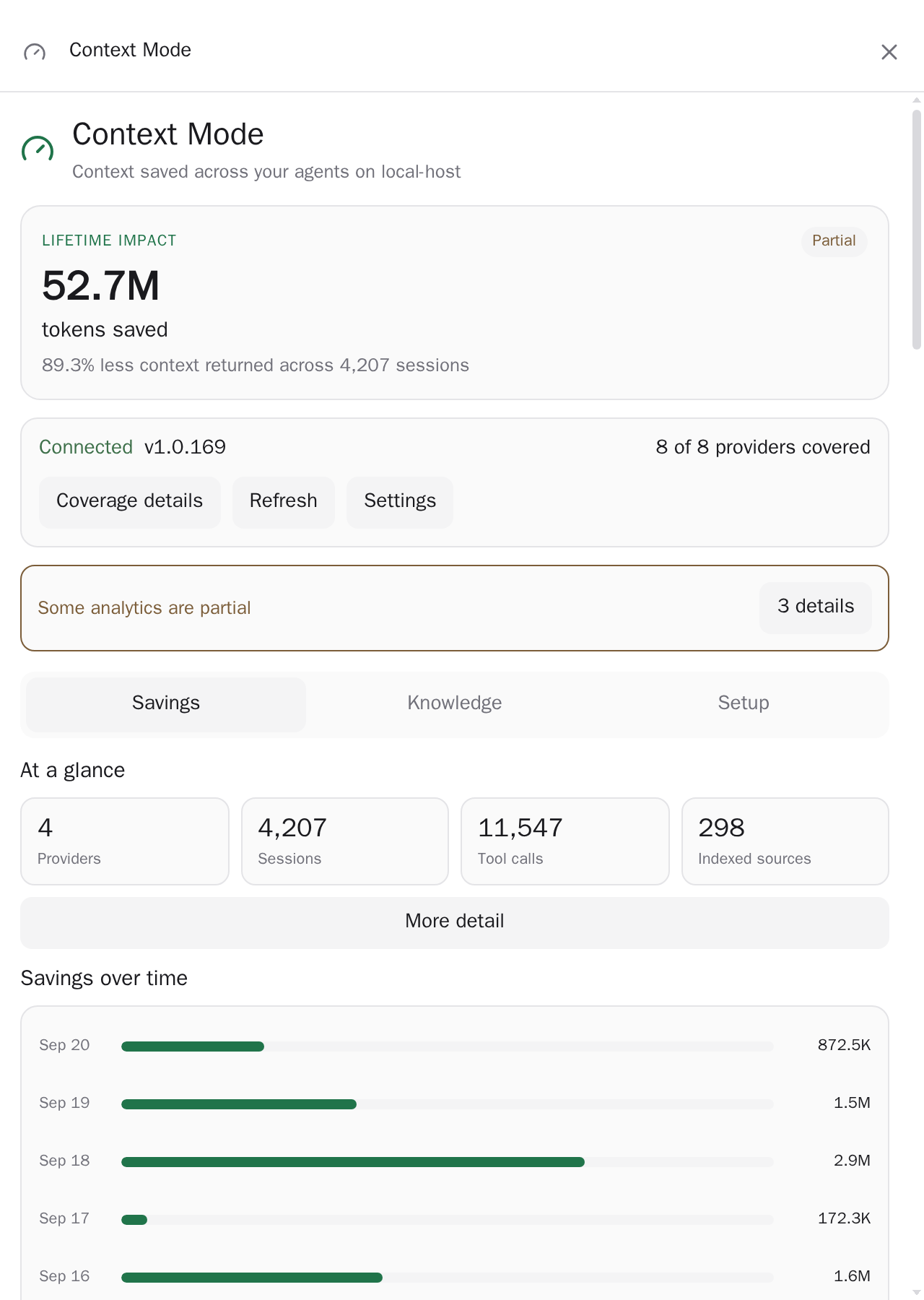Click the 52.7M tokens saved figure

tap(101, 286)
